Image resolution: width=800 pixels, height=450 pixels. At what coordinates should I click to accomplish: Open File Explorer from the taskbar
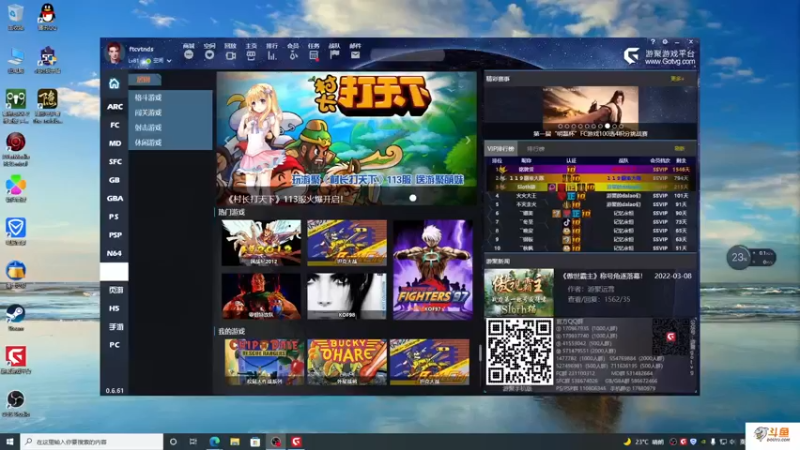pos(235,441)
